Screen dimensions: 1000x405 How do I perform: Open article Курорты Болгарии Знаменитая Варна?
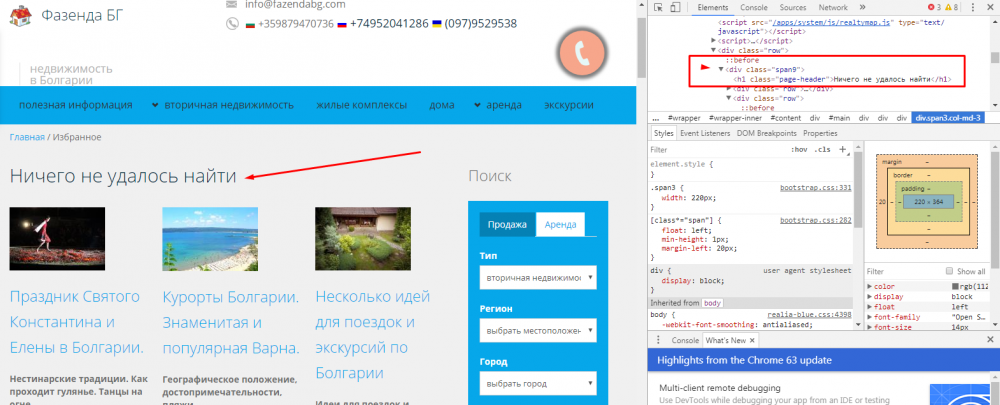pyautogui.click(x=231, y=323)
